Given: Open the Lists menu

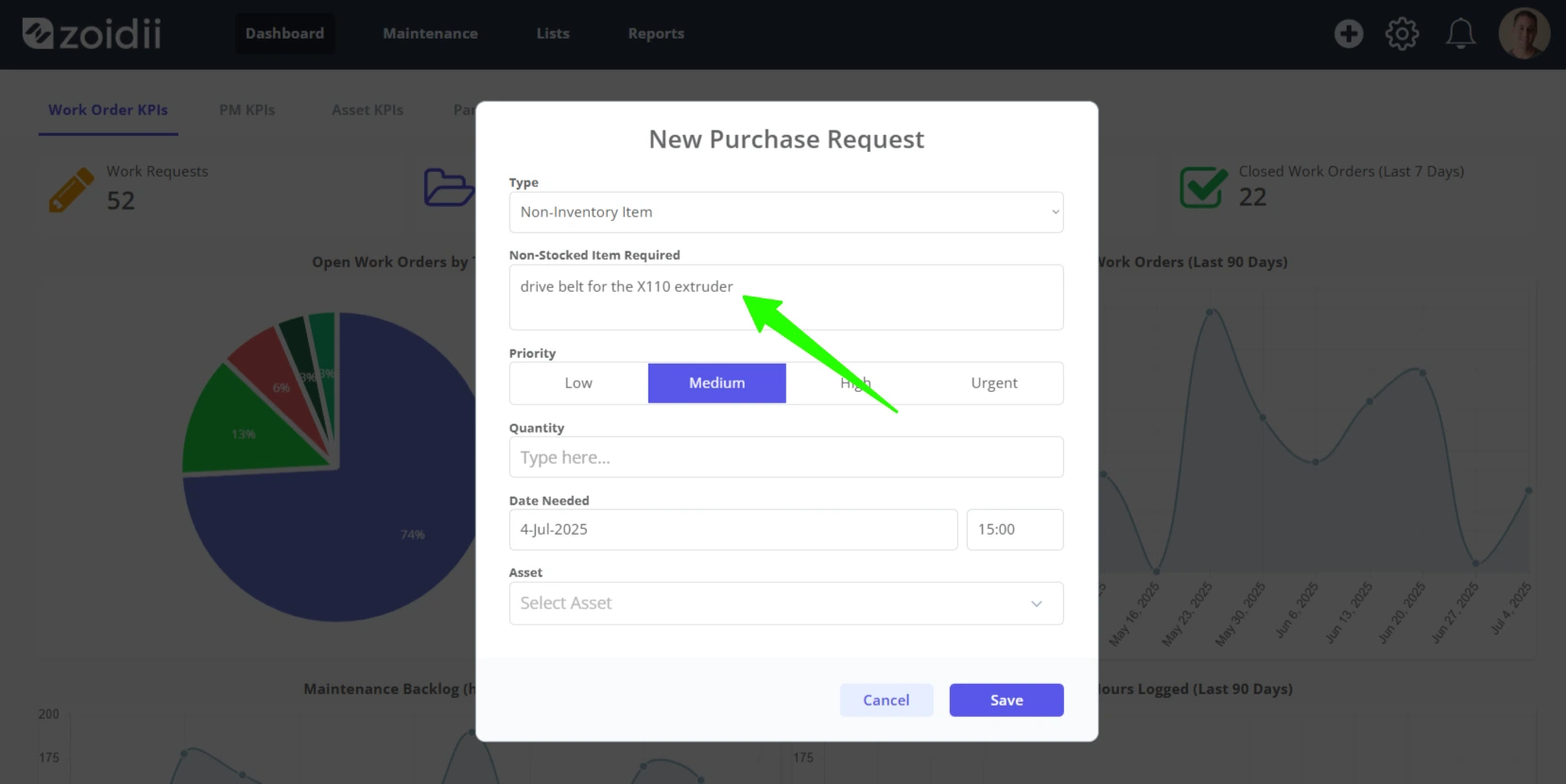Looking at the screenshot, I should click(553, 33).
